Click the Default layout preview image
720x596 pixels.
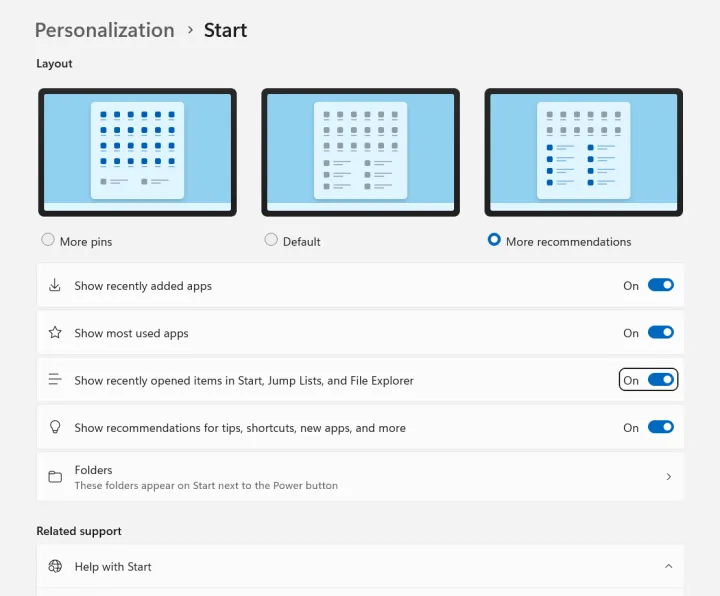[x=360, y=151]
